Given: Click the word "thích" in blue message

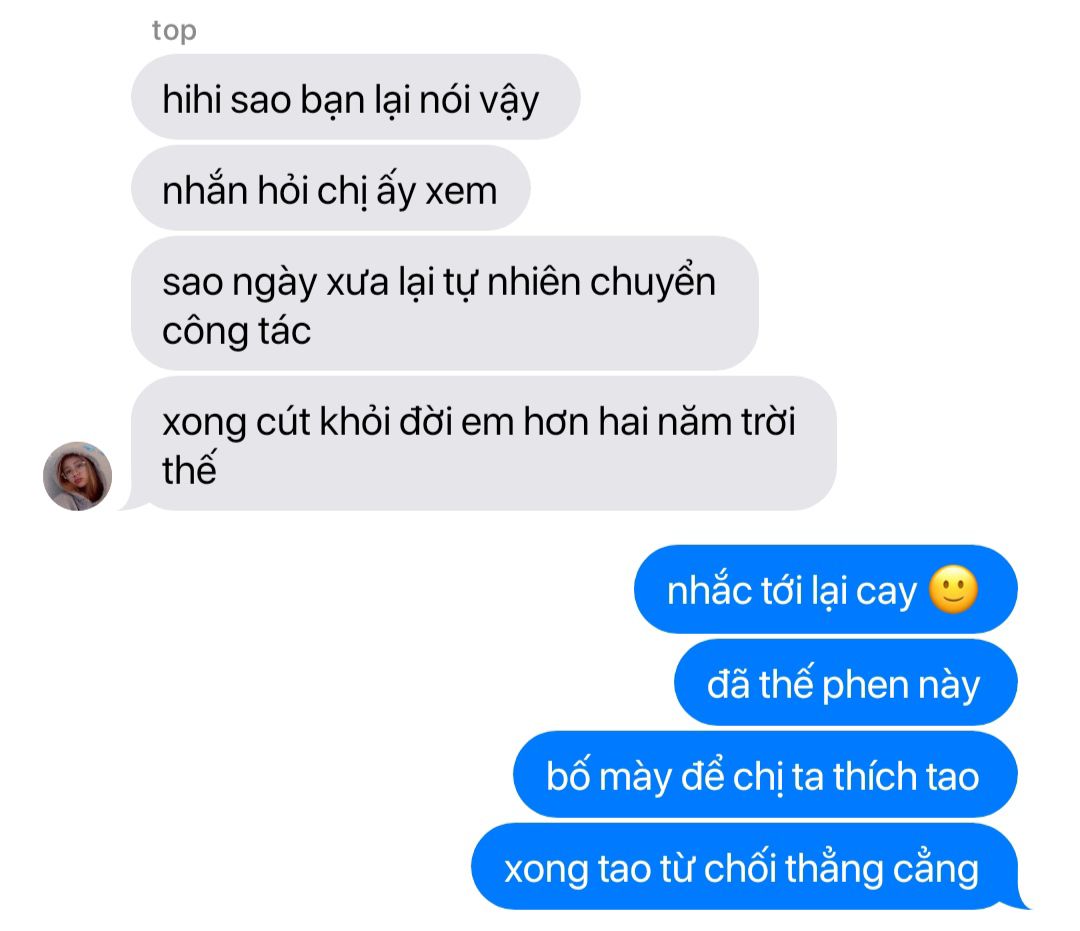Looking at the screenshot, I should [x=873, y=776].
